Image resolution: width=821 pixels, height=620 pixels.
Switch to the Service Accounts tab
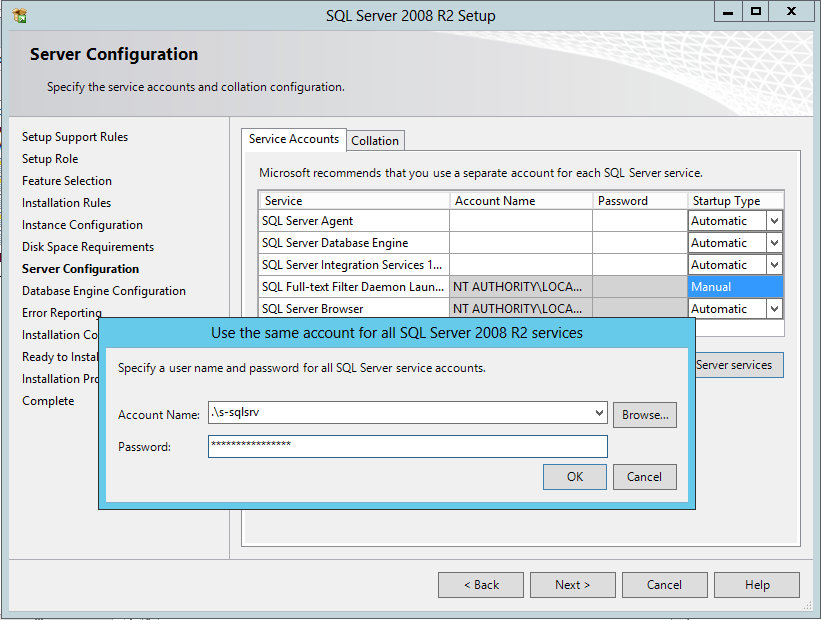[x=294, y=139]
